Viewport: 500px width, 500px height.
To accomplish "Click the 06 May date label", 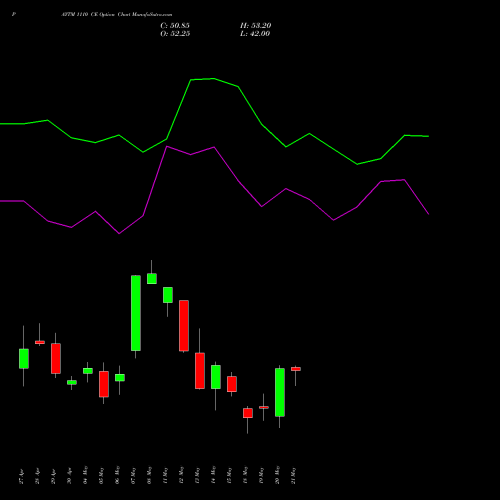I will pyautogui.click(x=118, y=475).
